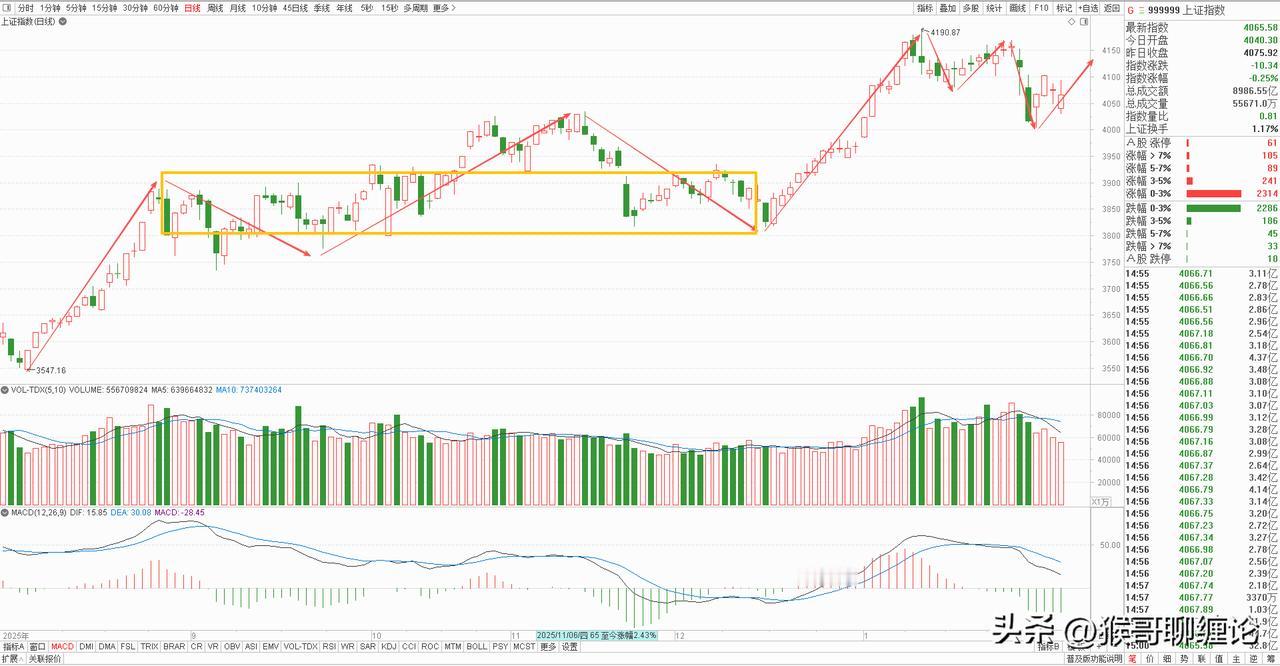The height and width of the screenshot is (666, 1280).
Task: Click the G icon beside 999999
Action: [1130, 10]
